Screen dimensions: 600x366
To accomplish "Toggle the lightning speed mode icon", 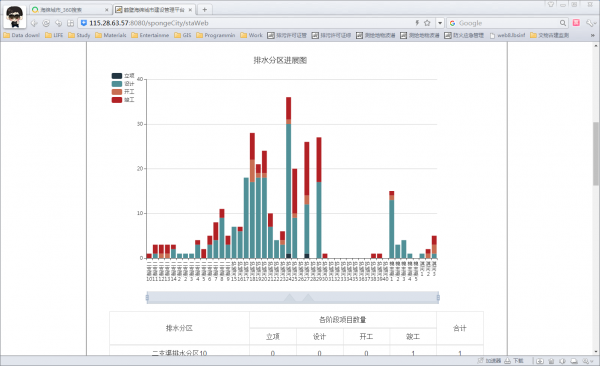I will [417, 23].
